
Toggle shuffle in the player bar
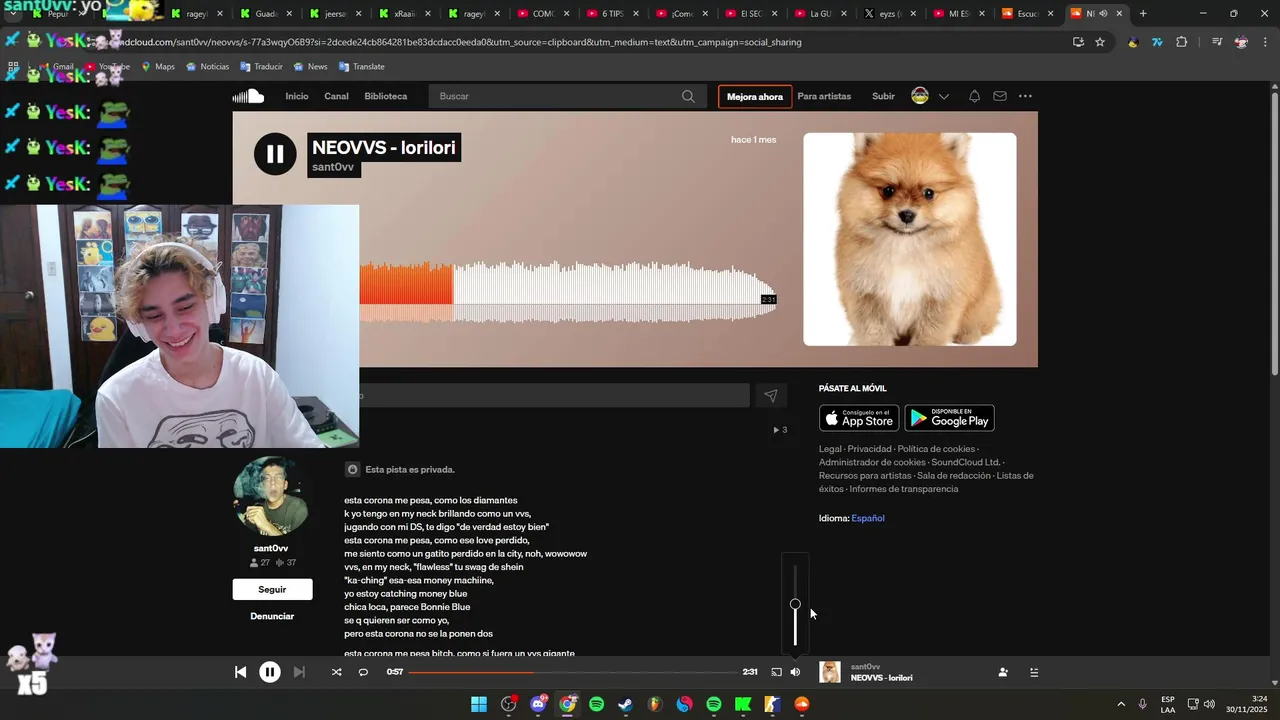pyautogui.click(x=336, y=672)
